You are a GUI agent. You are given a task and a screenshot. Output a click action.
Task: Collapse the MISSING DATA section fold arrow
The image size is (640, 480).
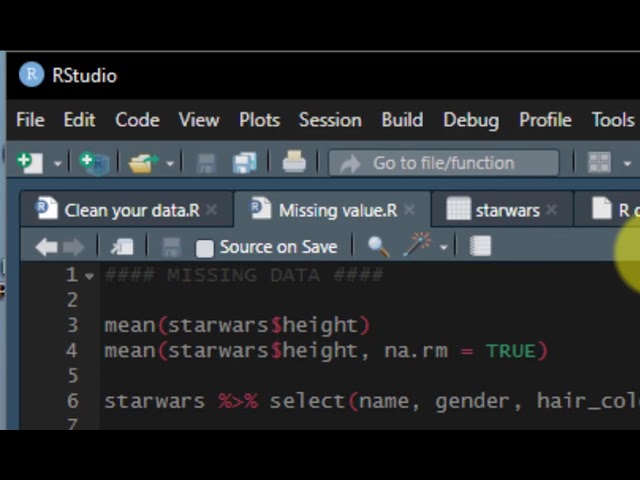pos(89,277)
